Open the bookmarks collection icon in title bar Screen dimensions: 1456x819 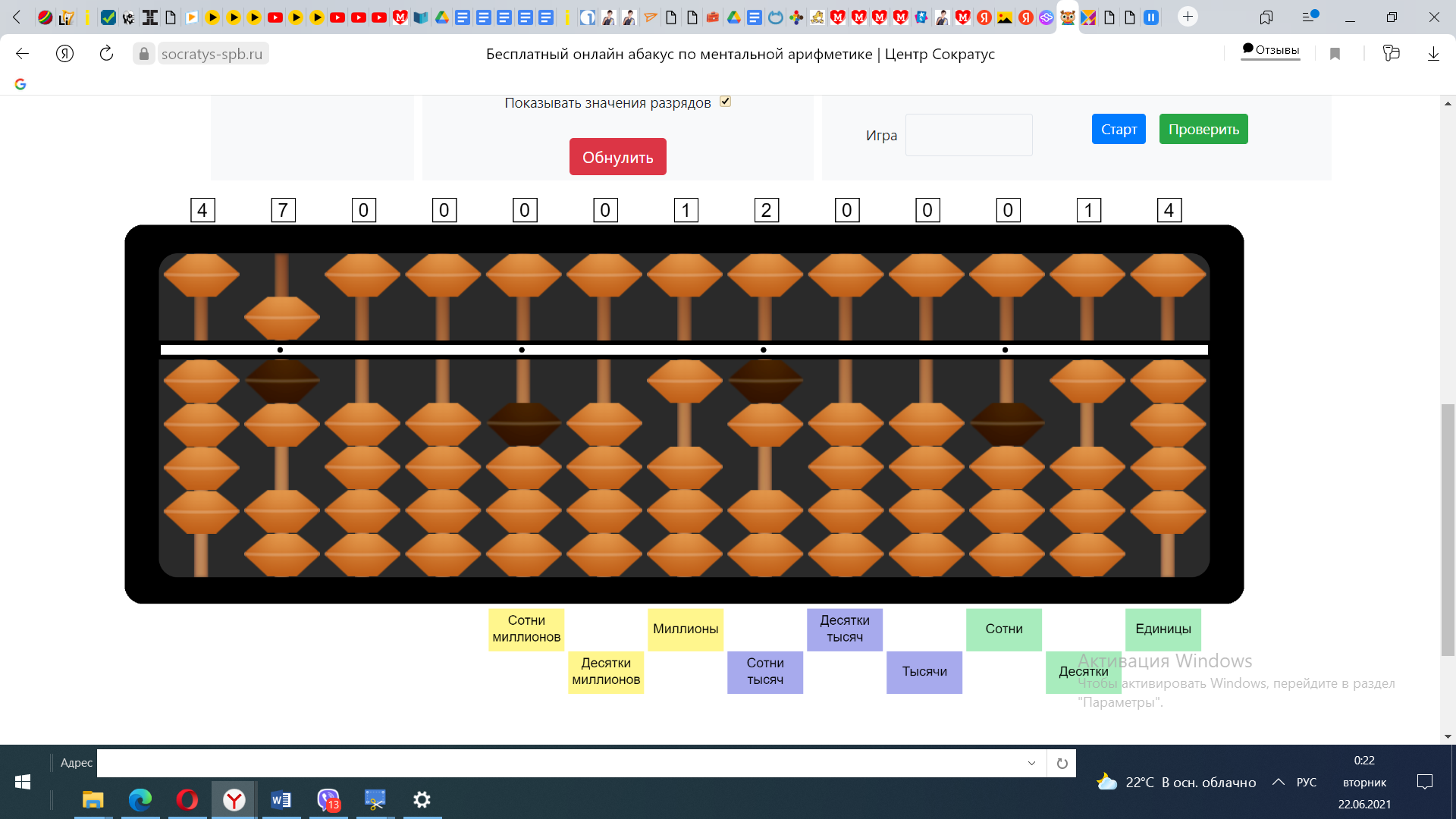[x=1266, y=17]
